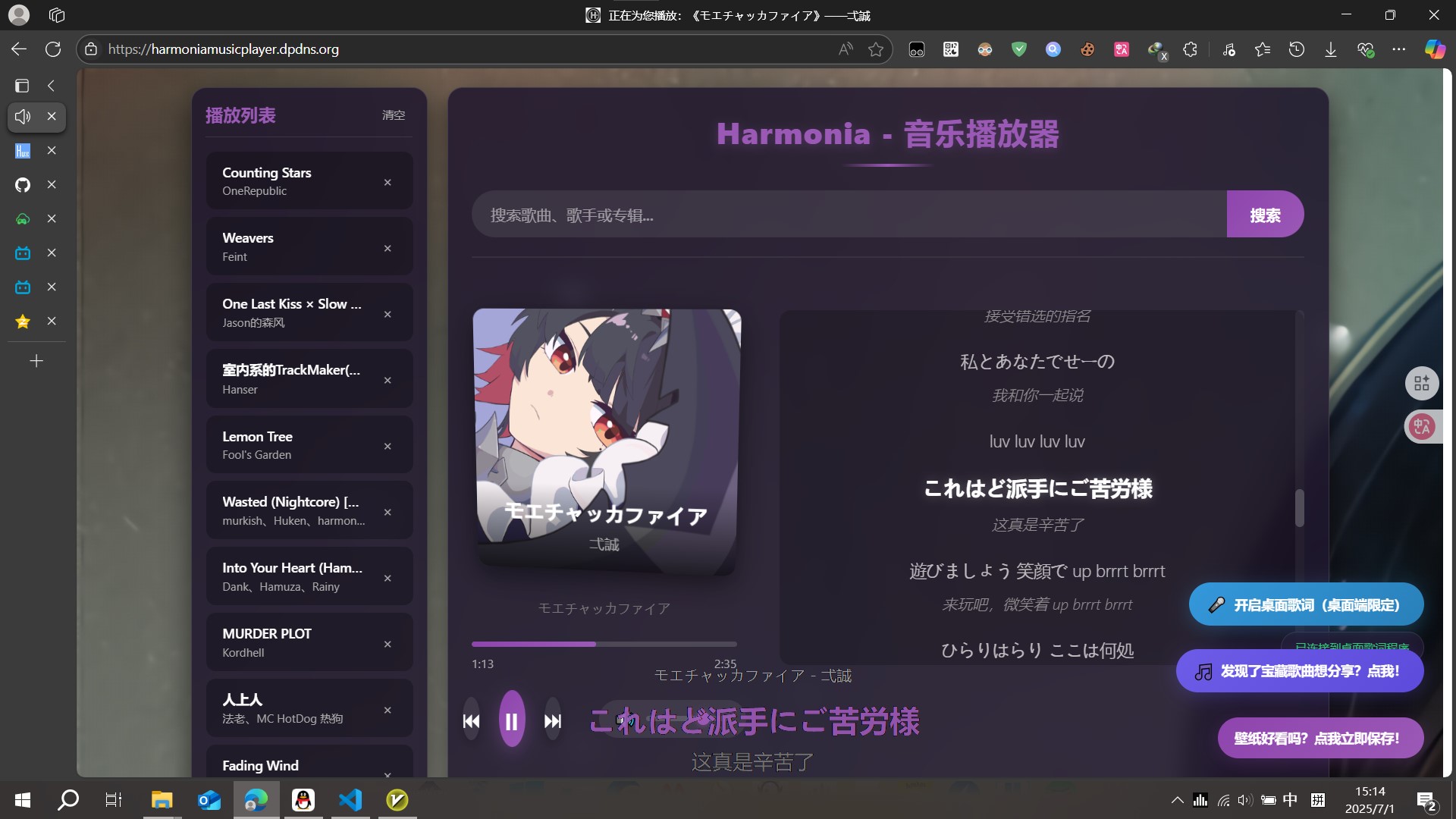
Task: Add page to favorites star
Action: (x=876, y=49)
